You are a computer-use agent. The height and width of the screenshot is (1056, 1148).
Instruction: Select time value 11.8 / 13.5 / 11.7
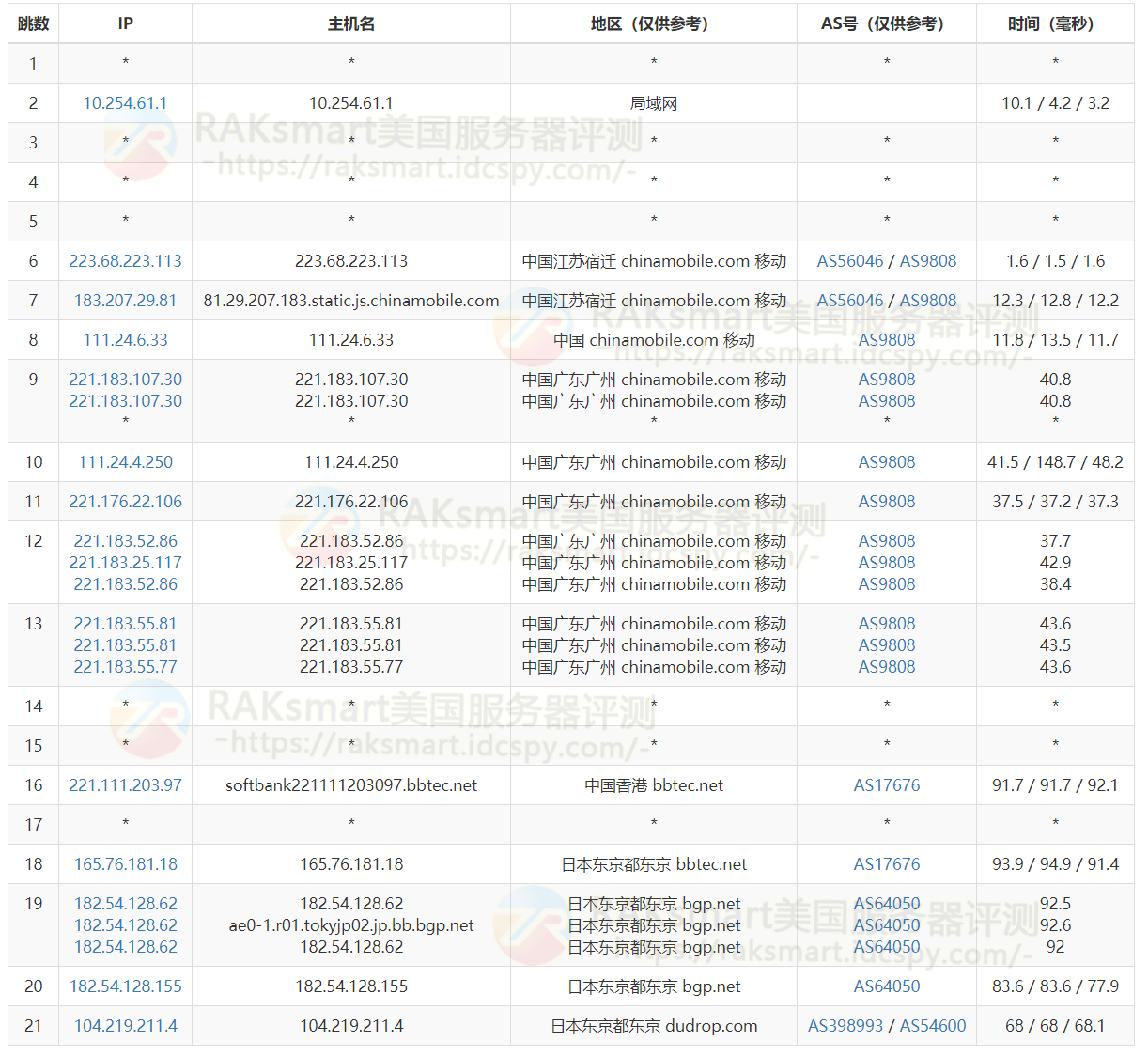(x=1055, y=340)
